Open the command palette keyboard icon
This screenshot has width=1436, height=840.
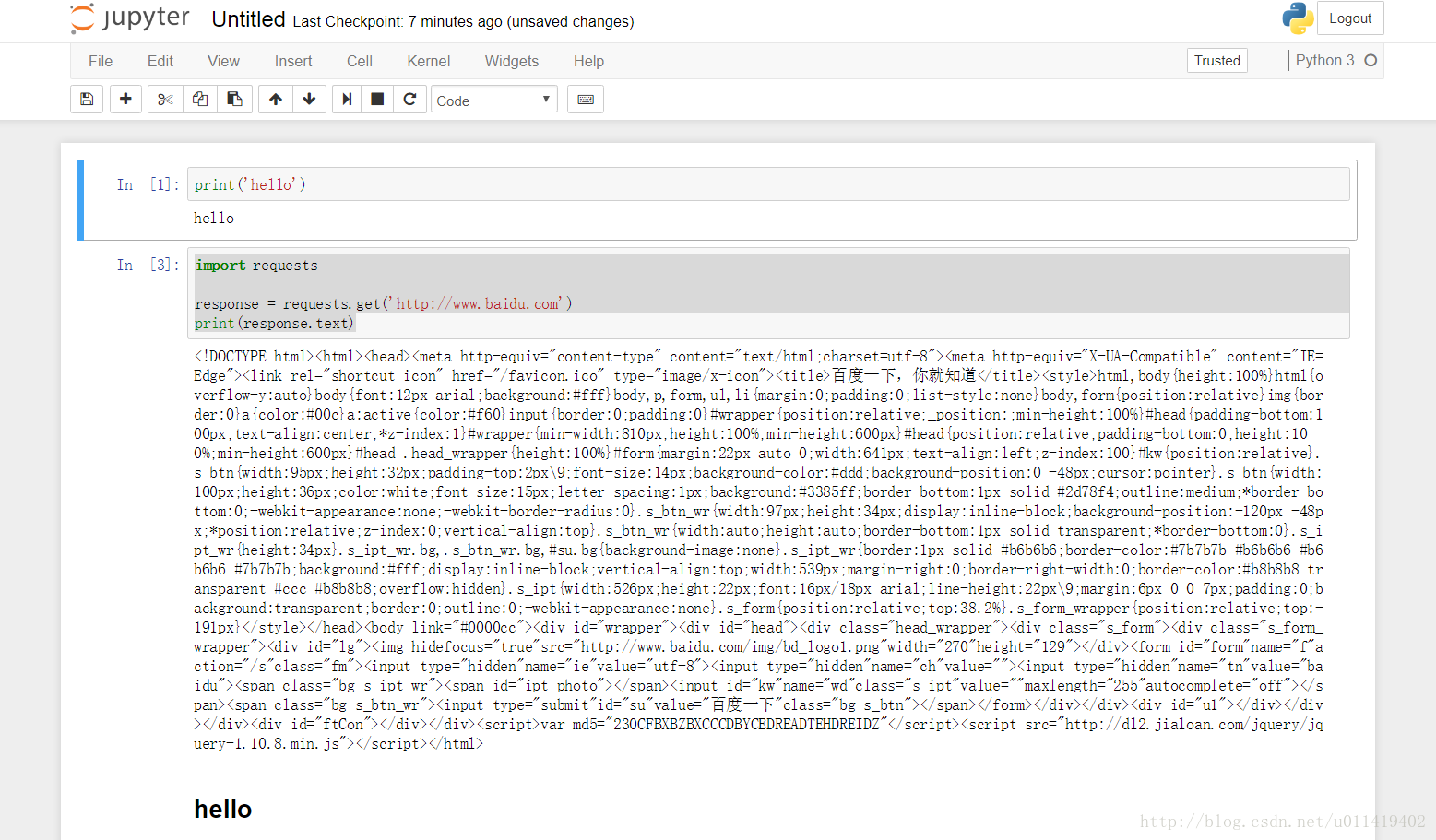click(x=586, y=100)
